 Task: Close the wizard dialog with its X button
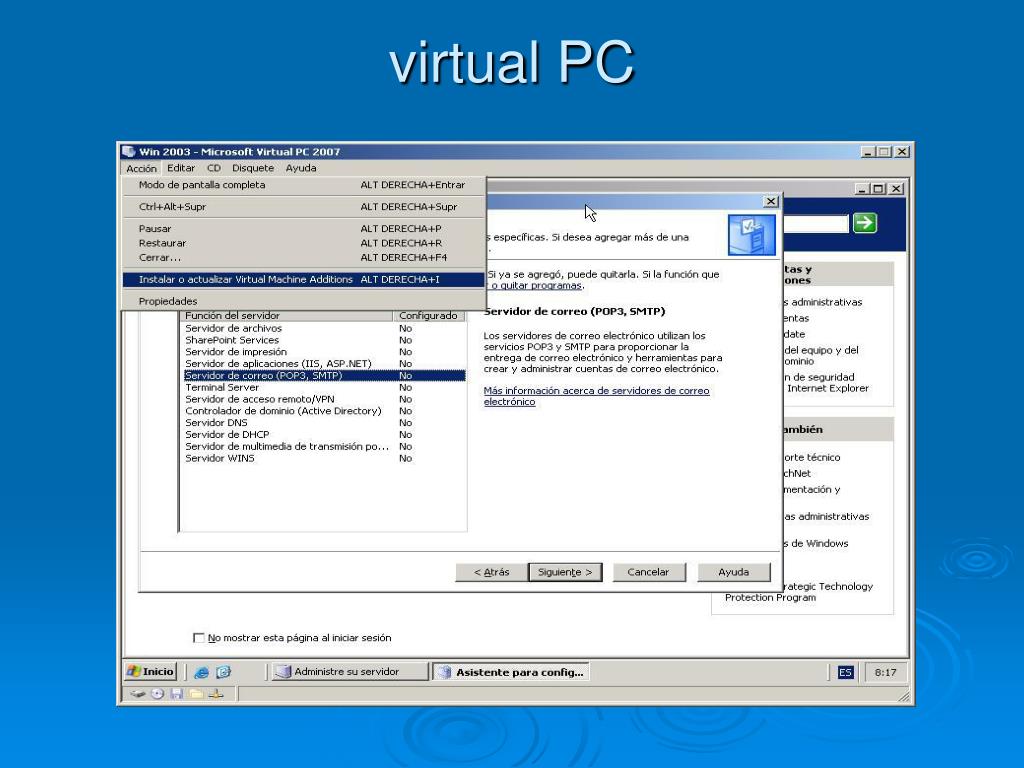tap(771, 201)
